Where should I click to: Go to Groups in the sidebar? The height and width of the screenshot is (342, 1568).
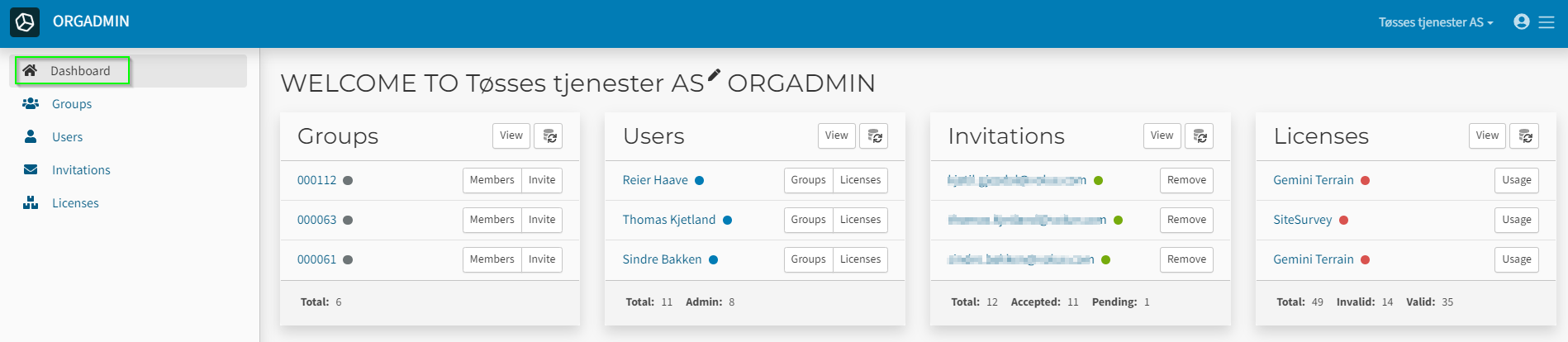[72, 104]
